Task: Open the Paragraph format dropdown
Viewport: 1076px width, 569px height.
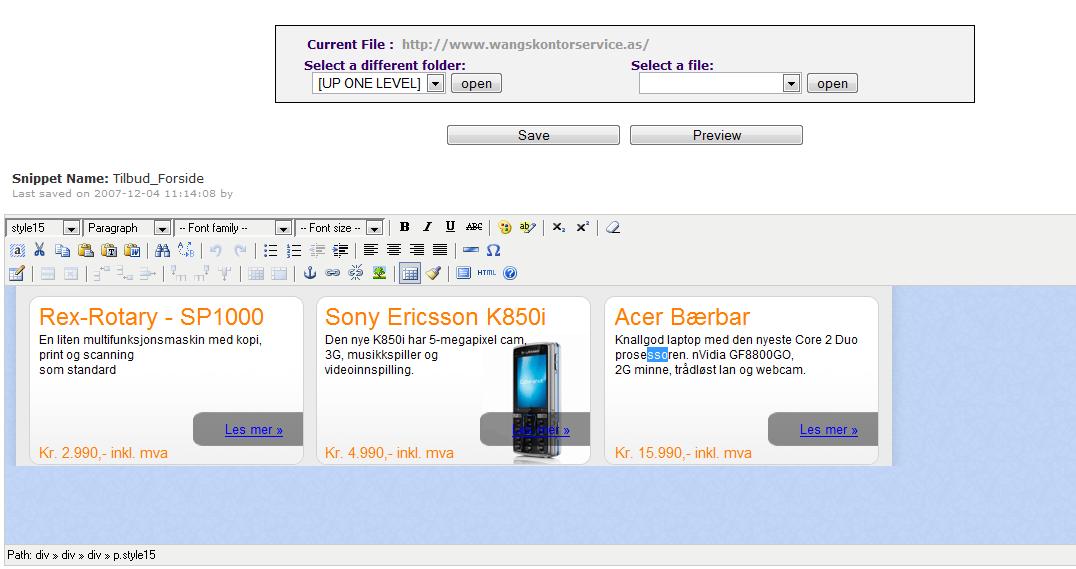Action: tap(127, 228)
